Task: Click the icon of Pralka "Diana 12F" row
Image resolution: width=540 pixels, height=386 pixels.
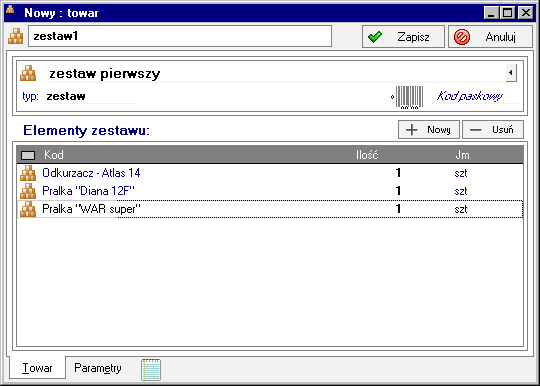Action: point(28,191)
